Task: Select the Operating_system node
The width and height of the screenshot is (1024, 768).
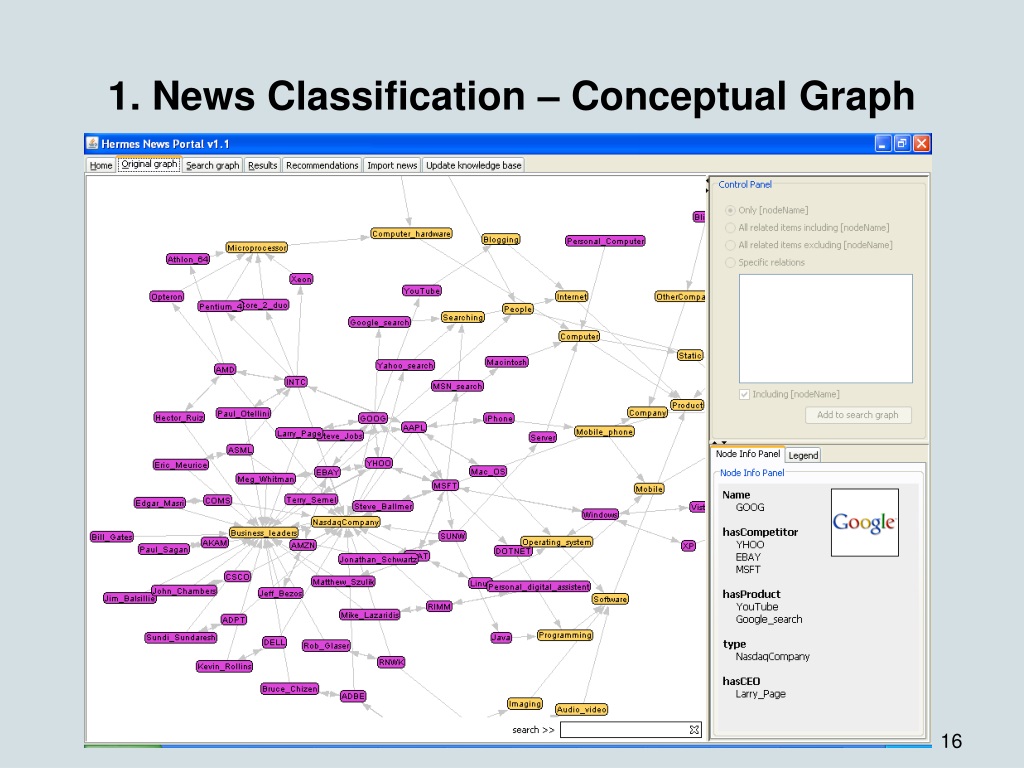Action: [x=557, y=542]
